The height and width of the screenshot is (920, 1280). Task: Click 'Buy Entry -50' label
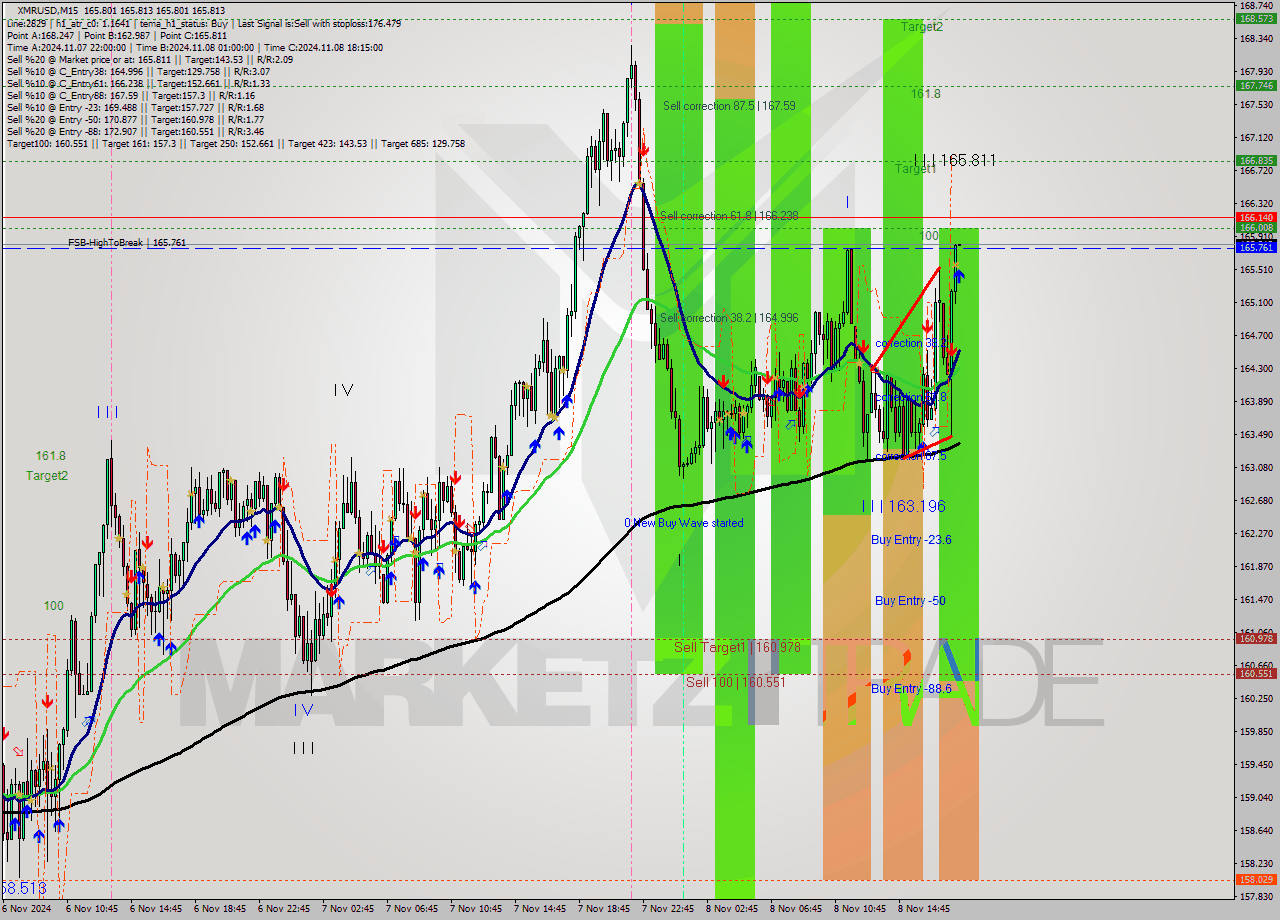coord(910,601)
